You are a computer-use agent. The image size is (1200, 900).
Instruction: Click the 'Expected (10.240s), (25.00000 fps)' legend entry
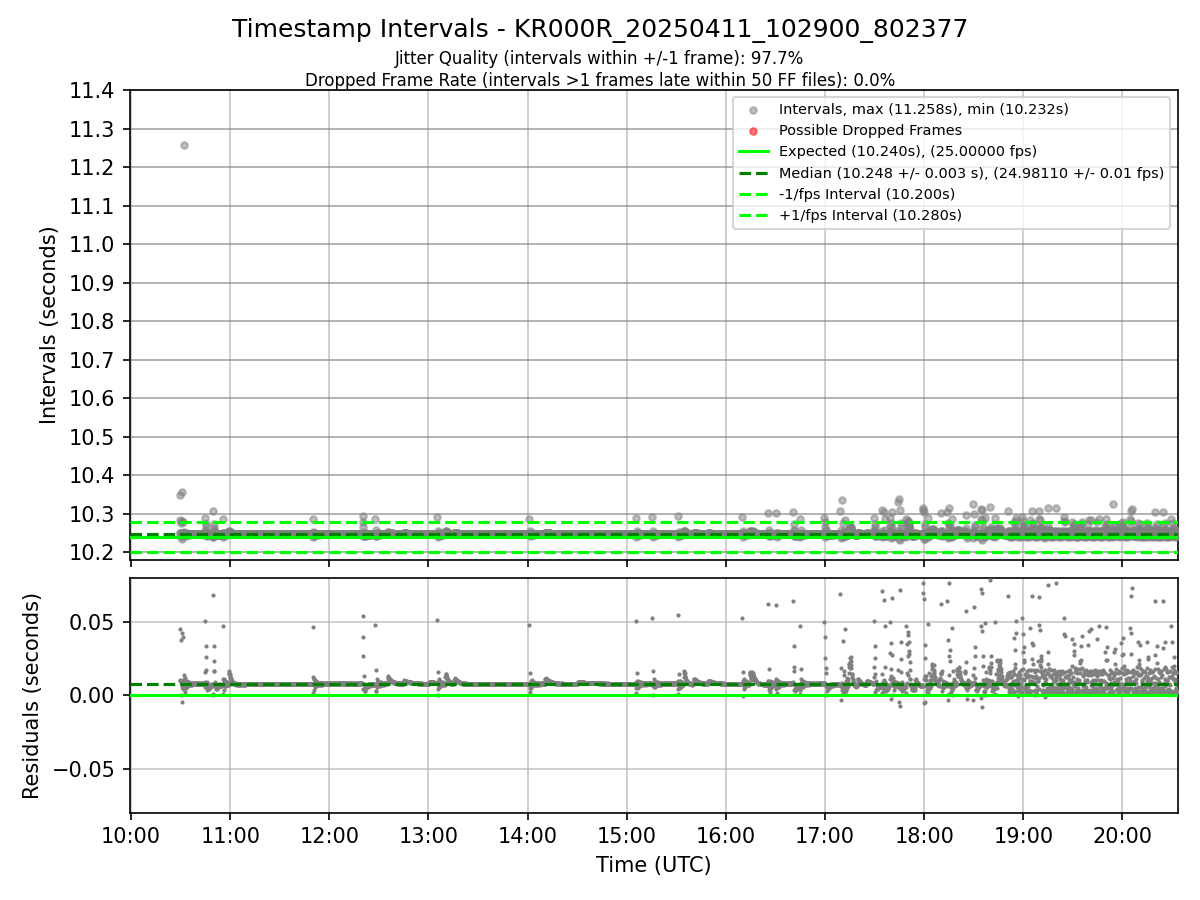click(x=908, y=151)
